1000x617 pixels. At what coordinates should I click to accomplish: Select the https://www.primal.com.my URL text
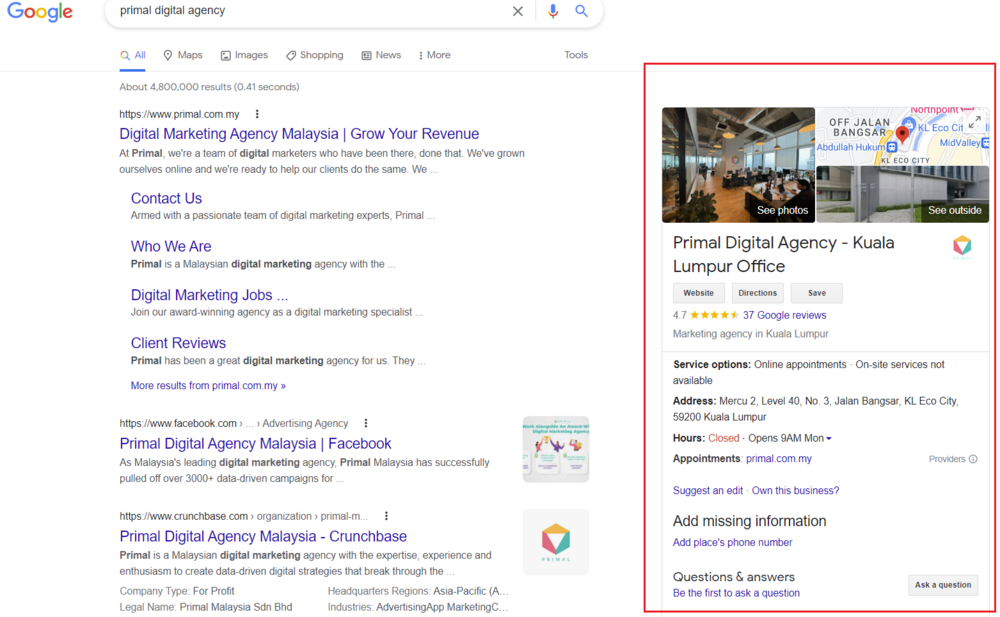click(x=179, y=114)
